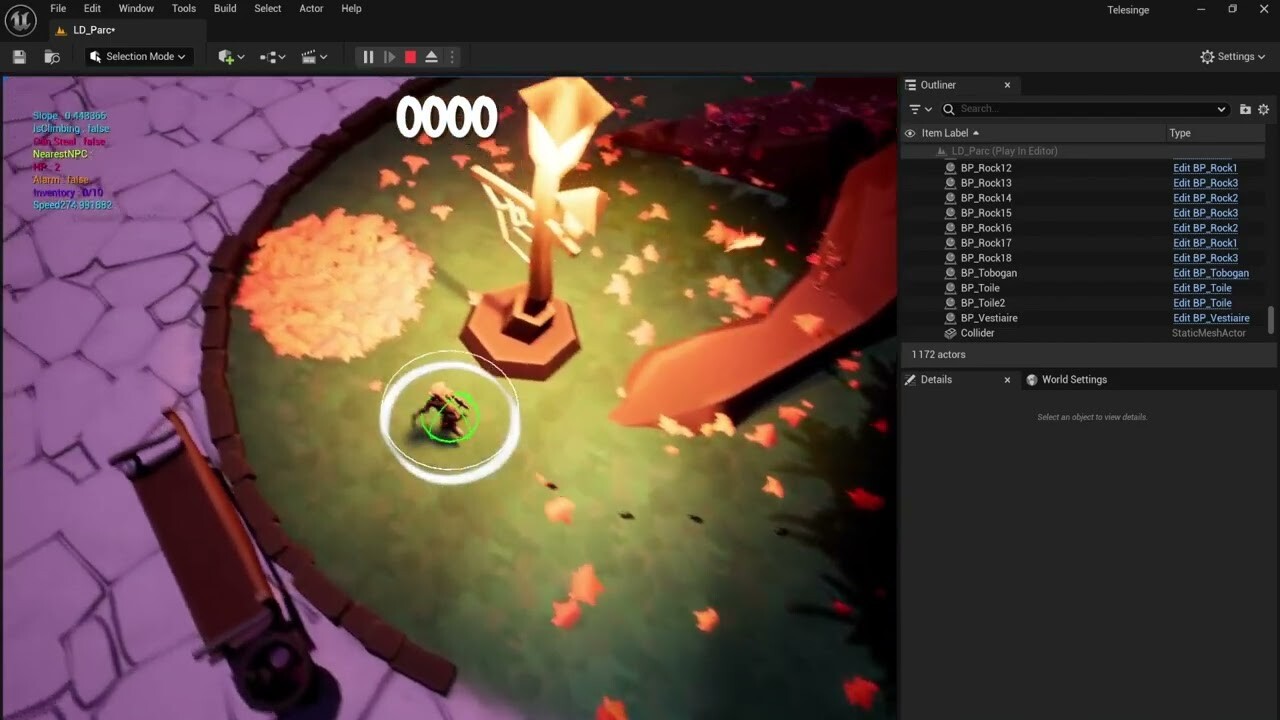Open the Content Browser icon

(x=51, y=57)
